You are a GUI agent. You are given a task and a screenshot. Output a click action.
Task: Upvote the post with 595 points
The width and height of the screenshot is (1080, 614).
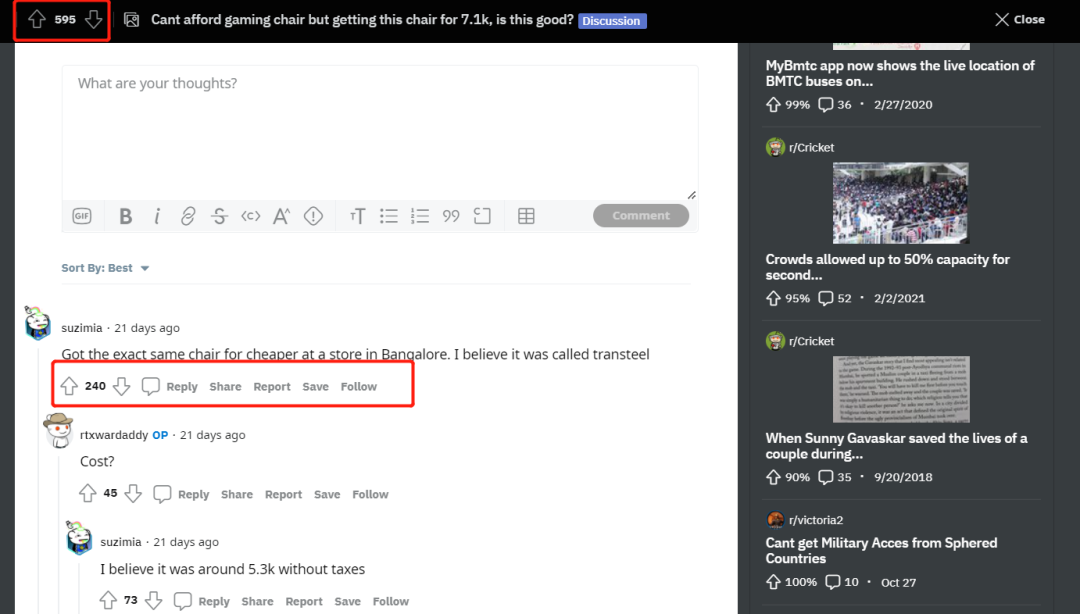click(x=37, y=19)
